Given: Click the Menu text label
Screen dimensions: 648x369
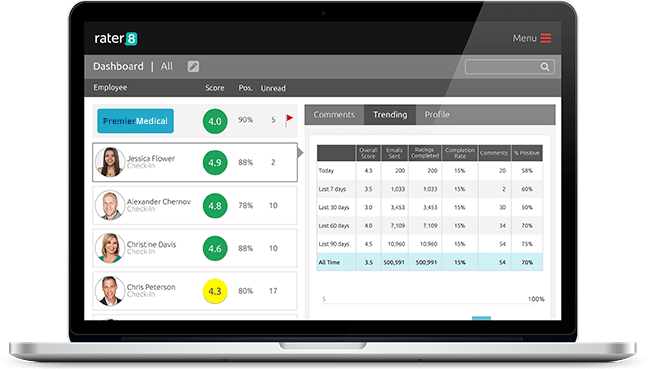Looking at the screenshot, I should (x=524, y=38).
